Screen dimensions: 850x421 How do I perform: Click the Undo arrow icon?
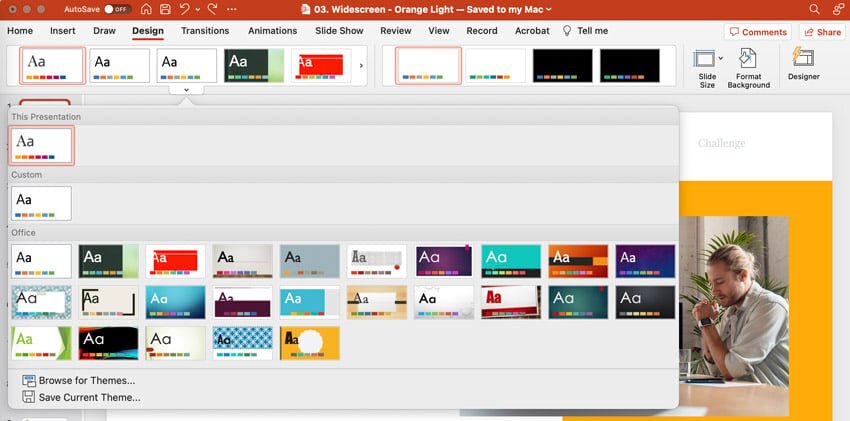pyautogui.click(x=185, y=9)
